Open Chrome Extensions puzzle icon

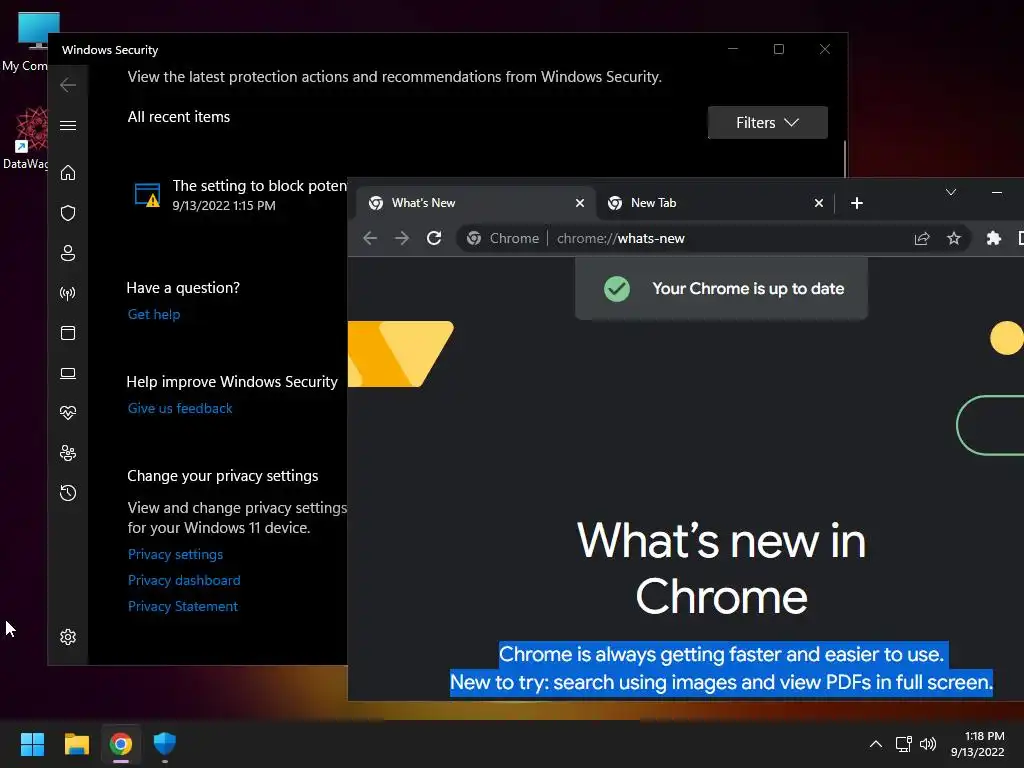pos(993,238)
